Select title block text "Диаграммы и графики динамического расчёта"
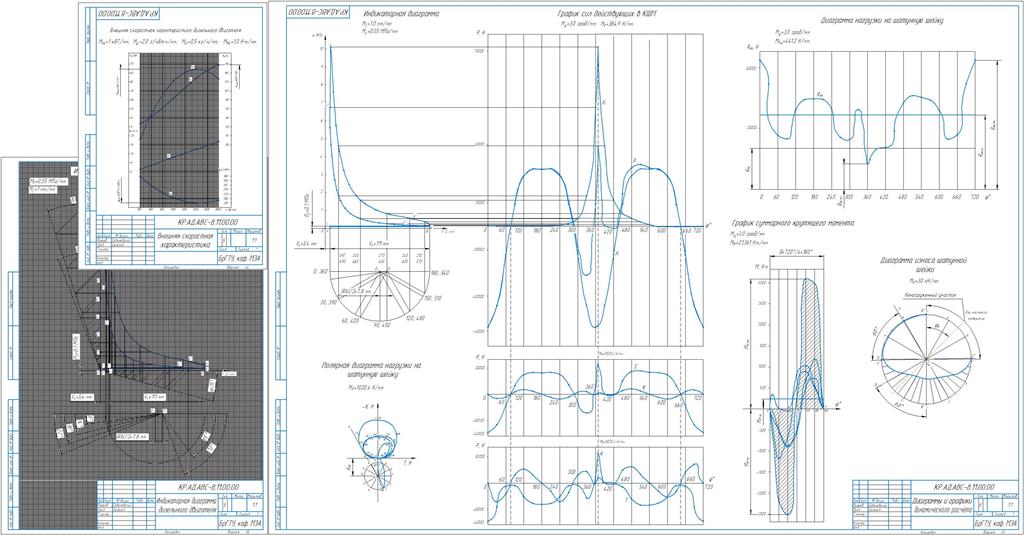Screen dimensions: 1024x535 coord(942,506)
